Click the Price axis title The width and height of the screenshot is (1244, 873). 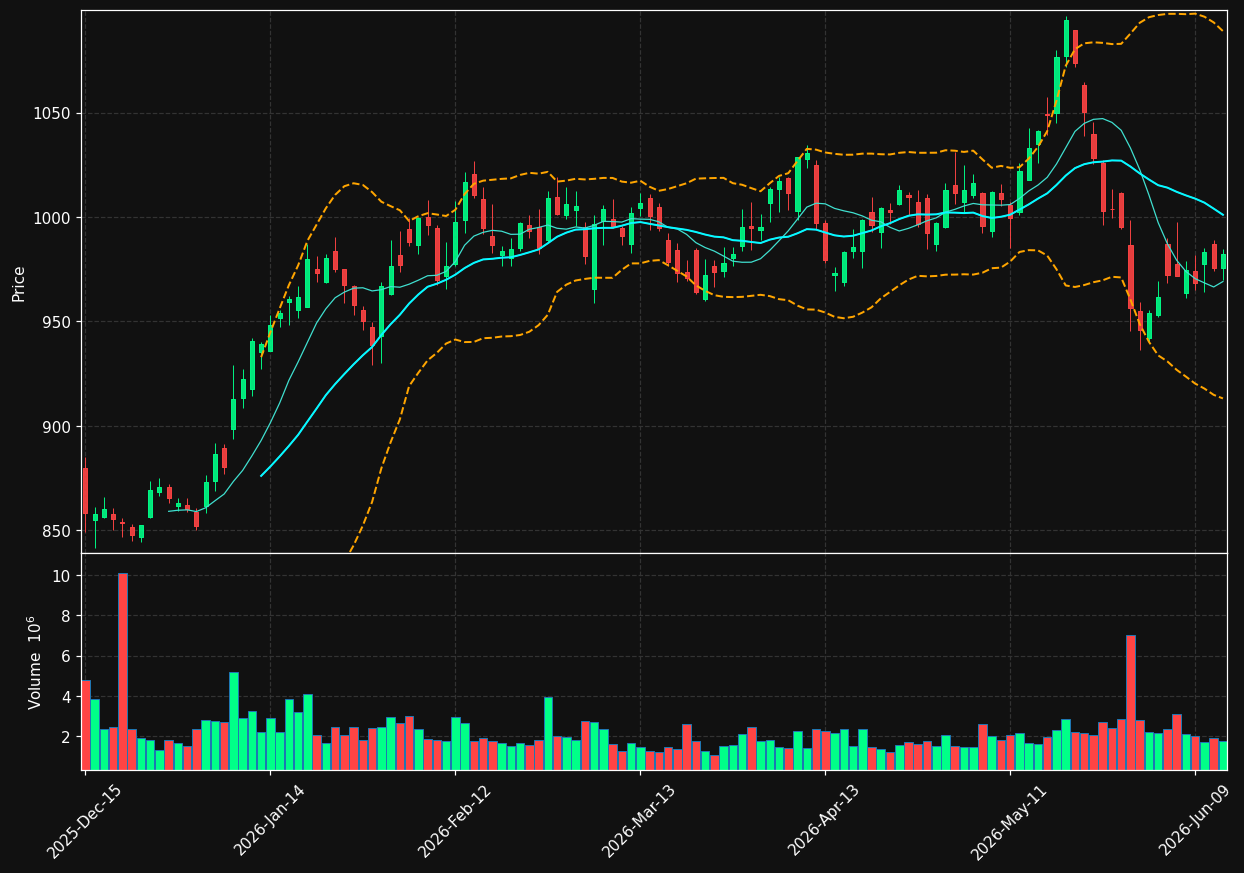pos(19,283)
